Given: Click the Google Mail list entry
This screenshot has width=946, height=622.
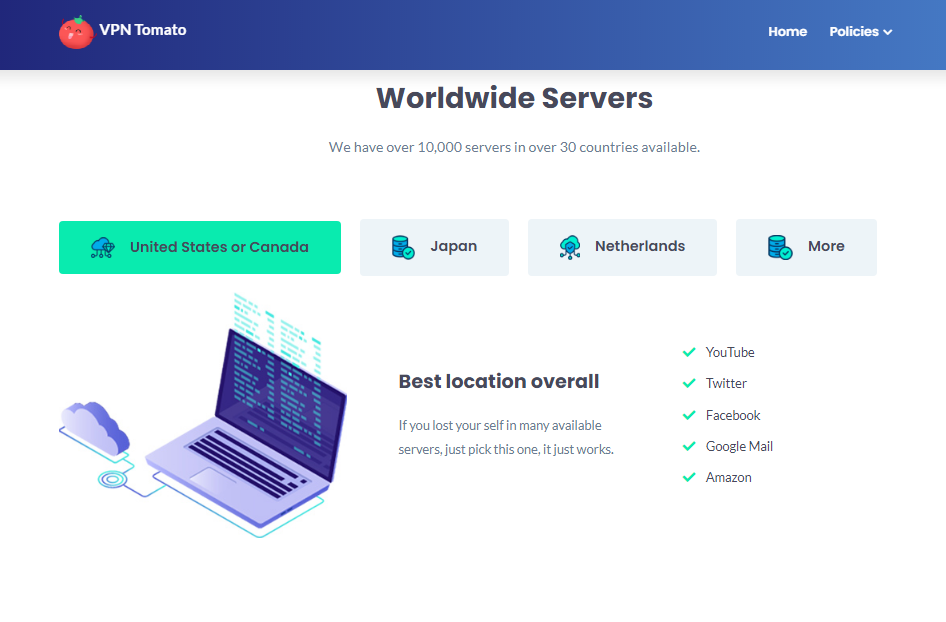Looking at the screenshot, I should (739, 446).
